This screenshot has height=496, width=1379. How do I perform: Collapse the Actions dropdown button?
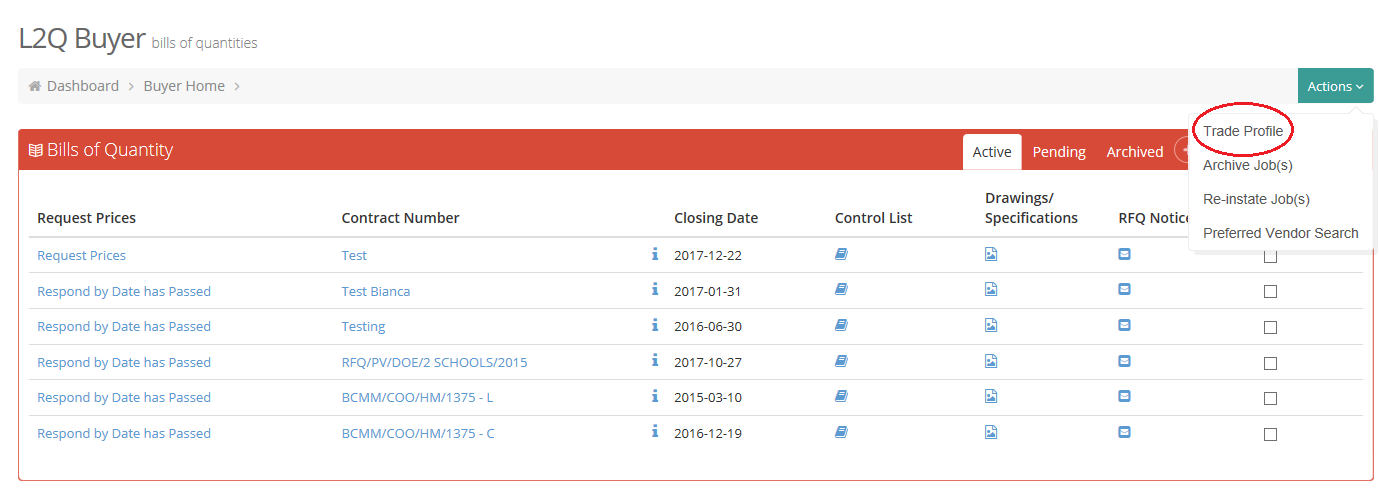click(1335, 86)
